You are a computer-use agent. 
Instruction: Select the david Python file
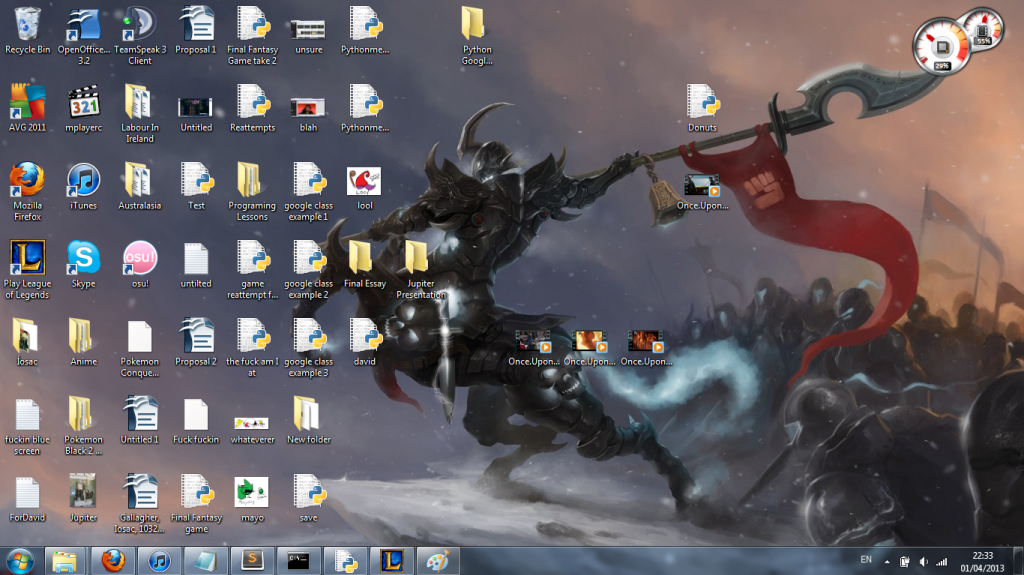click(365, 336)
